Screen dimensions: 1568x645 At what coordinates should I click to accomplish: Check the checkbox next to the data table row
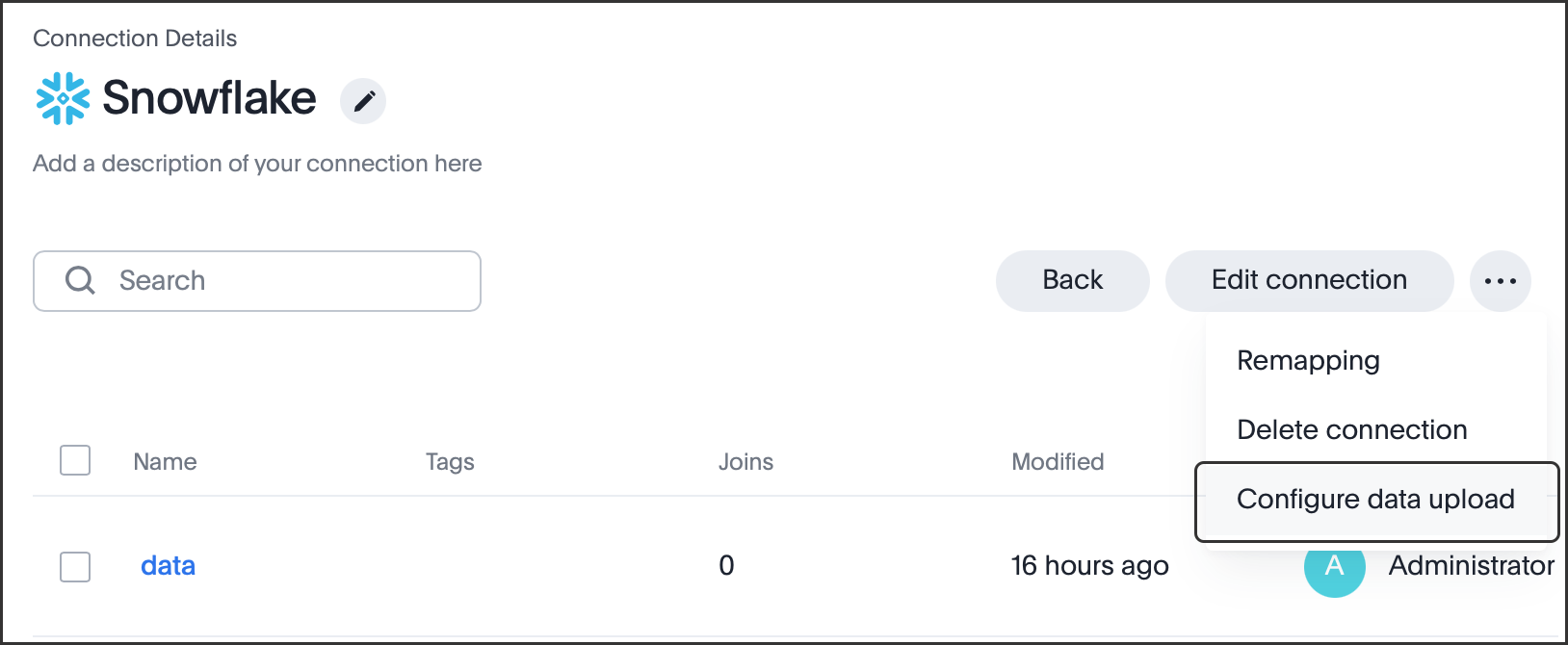point(74,567)
